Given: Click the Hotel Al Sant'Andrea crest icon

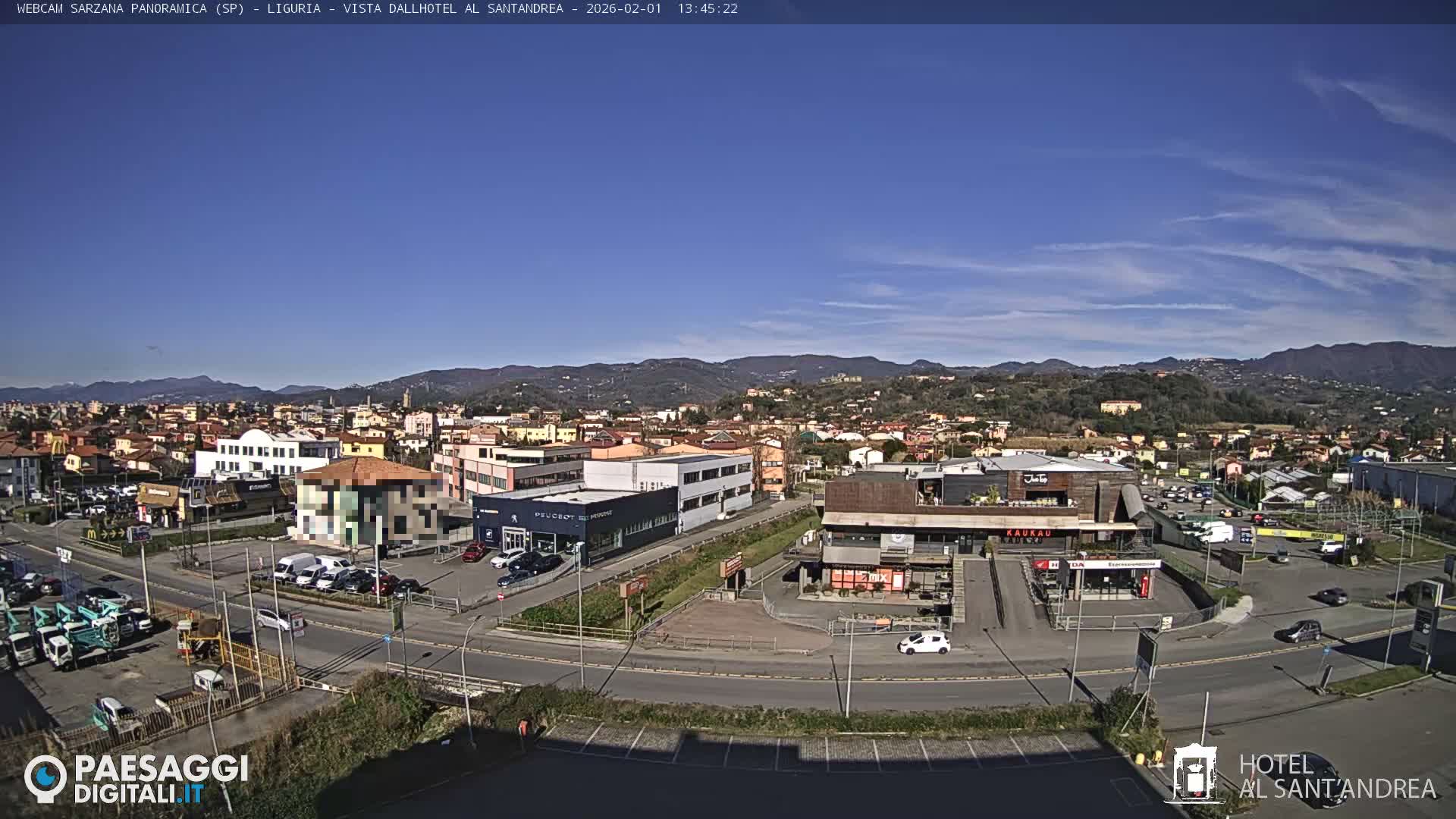Looking at the screenshot, I should pyautogui.click(x=1194, y=773).
